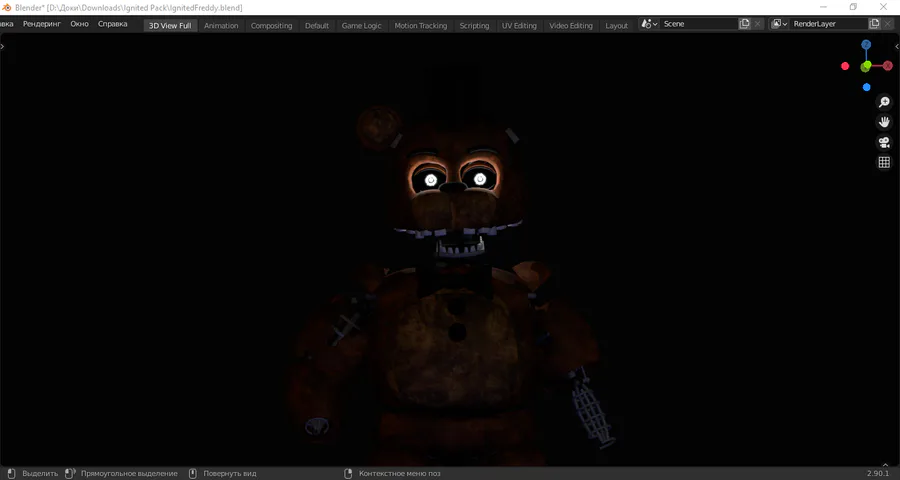Click the green Y axis on gizmo
Screen dimensions: 900x480
(x=866, y=67)
